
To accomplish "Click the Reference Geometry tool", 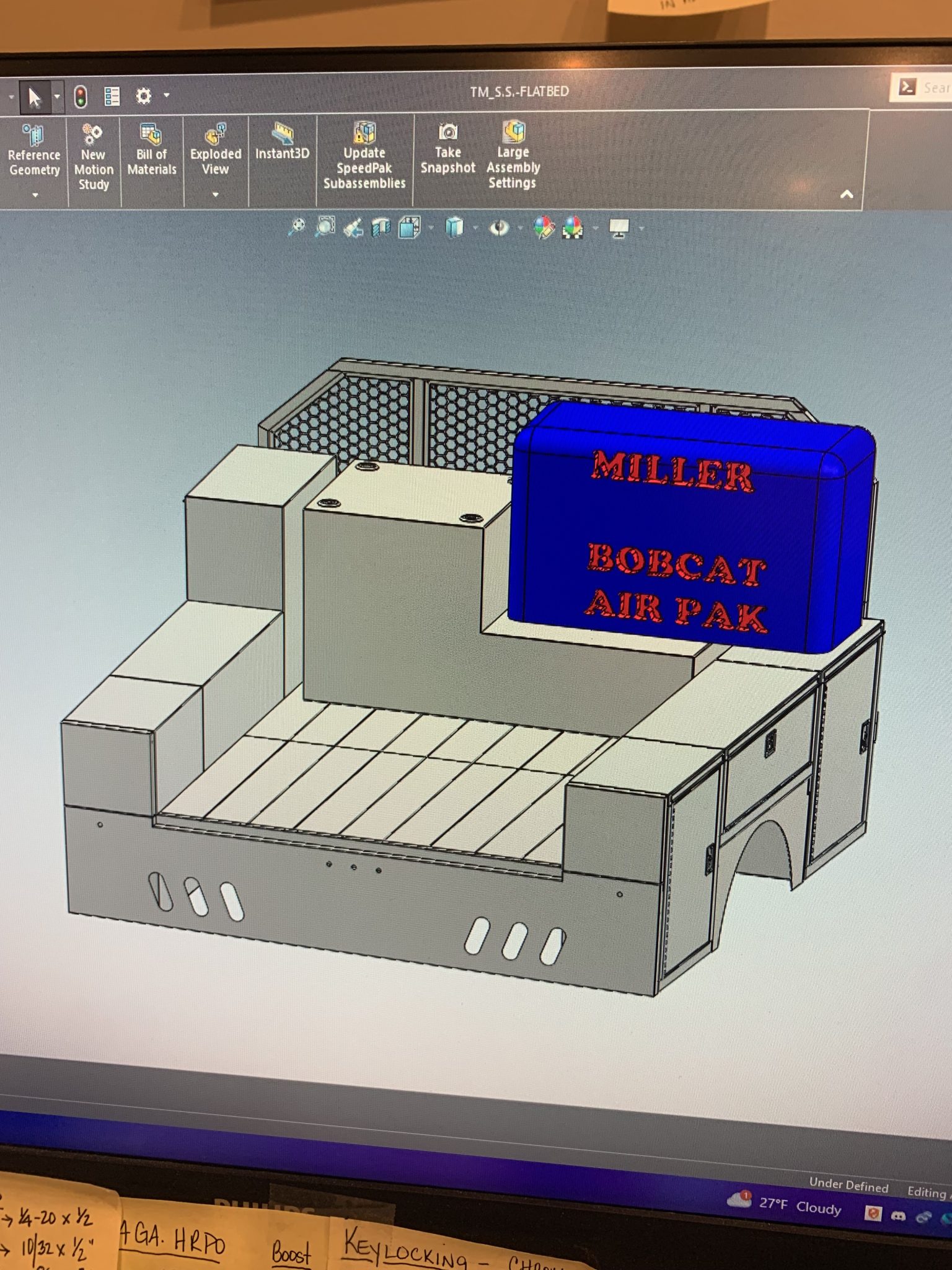I will 34,151.
